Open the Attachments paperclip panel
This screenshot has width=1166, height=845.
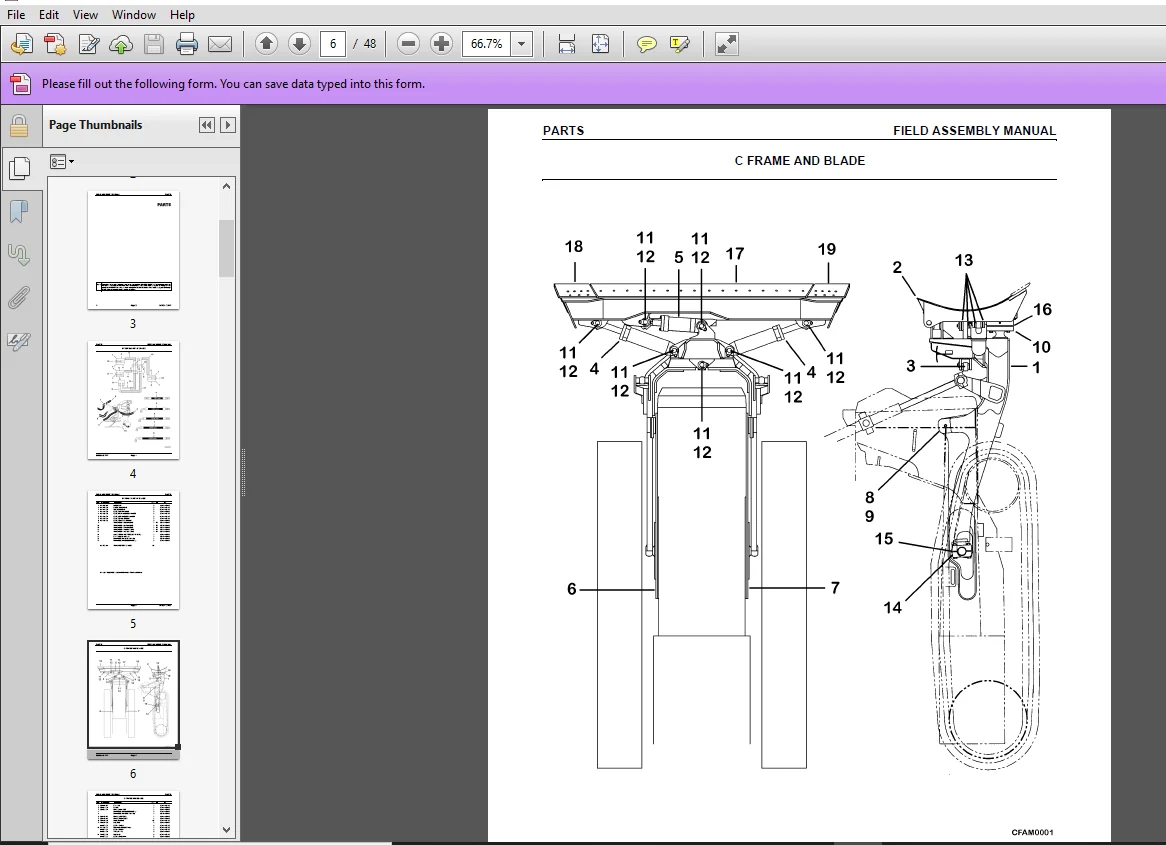pos(19,298)
